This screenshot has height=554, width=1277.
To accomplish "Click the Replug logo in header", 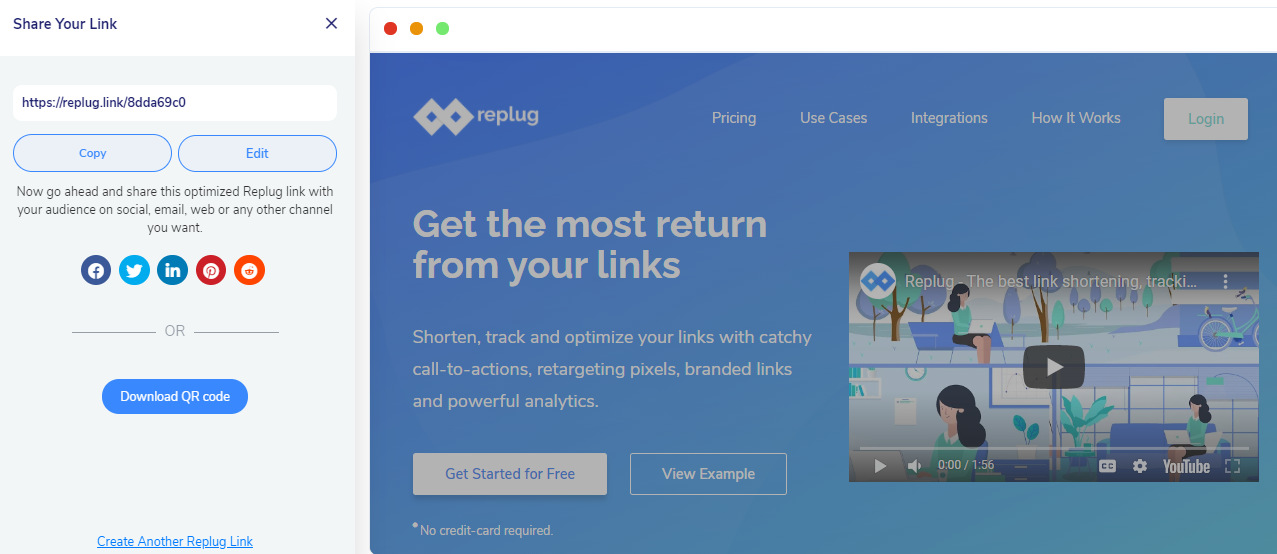I will pos(476,116).
